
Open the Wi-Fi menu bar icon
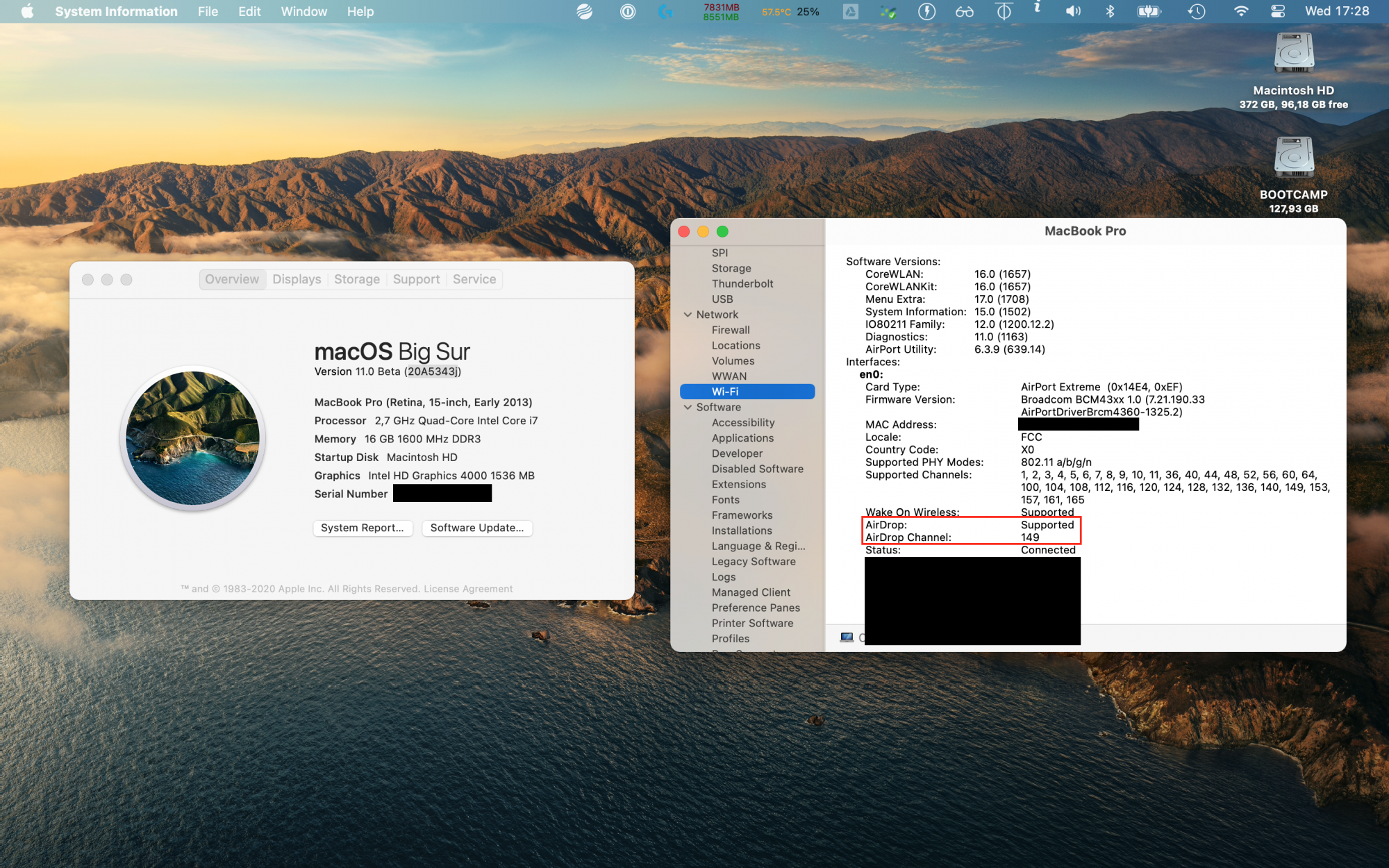tap(1241, 11)
